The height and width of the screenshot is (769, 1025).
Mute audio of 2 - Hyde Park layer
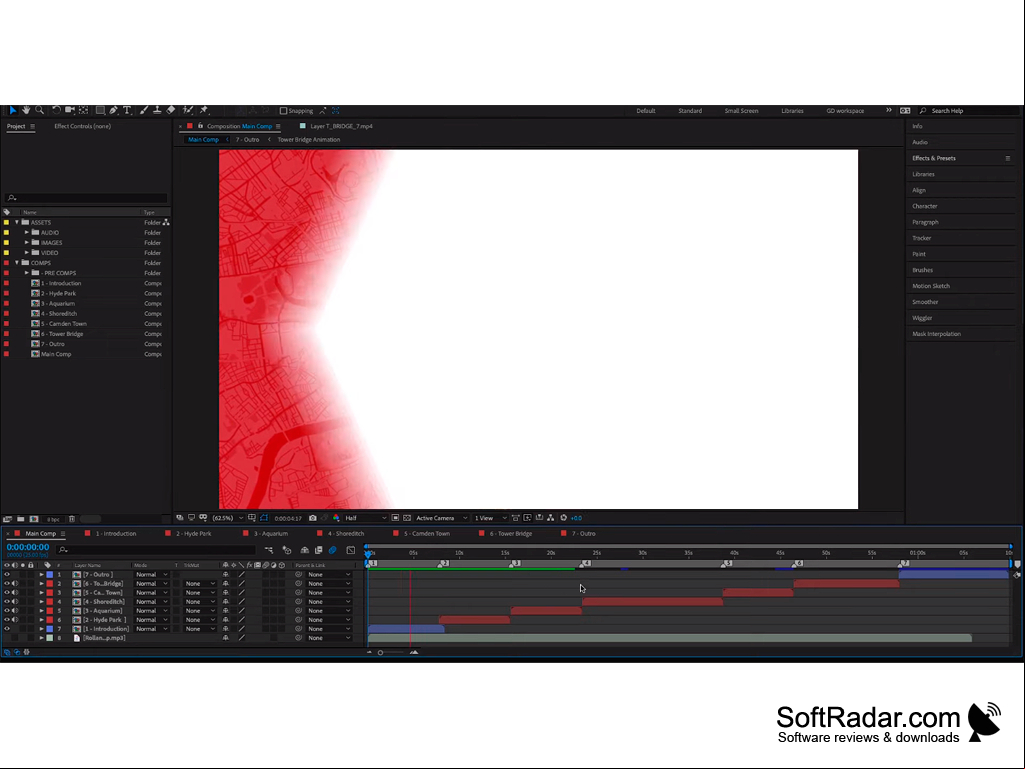pyautogui.click(x=15, y=620)
